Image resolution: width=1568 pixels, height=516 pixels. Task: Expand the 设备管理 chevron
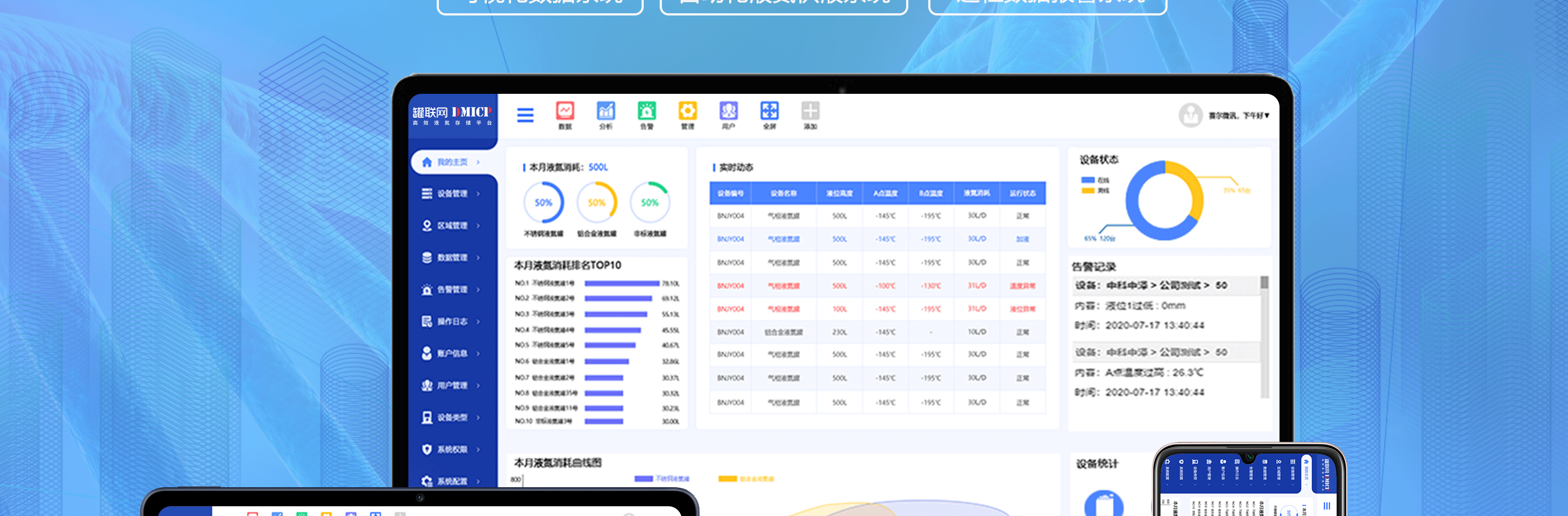[478, 193]
